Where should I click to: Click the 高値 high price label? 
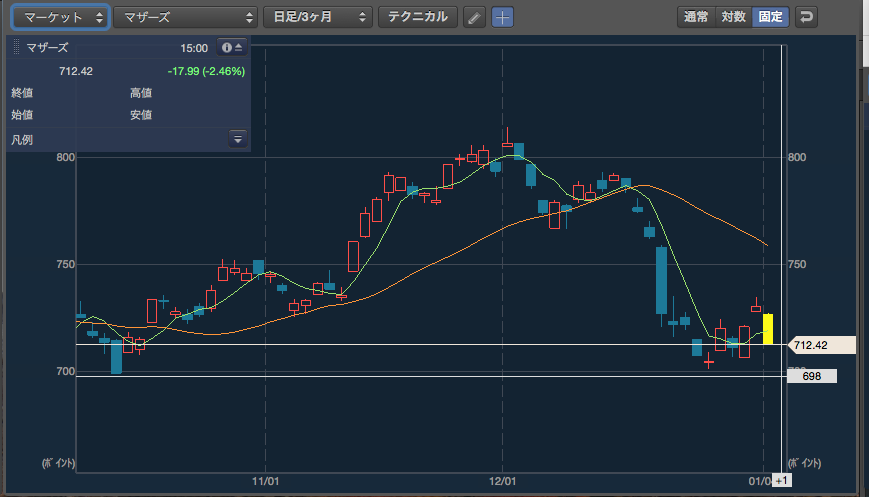click(x=141, y=93)
